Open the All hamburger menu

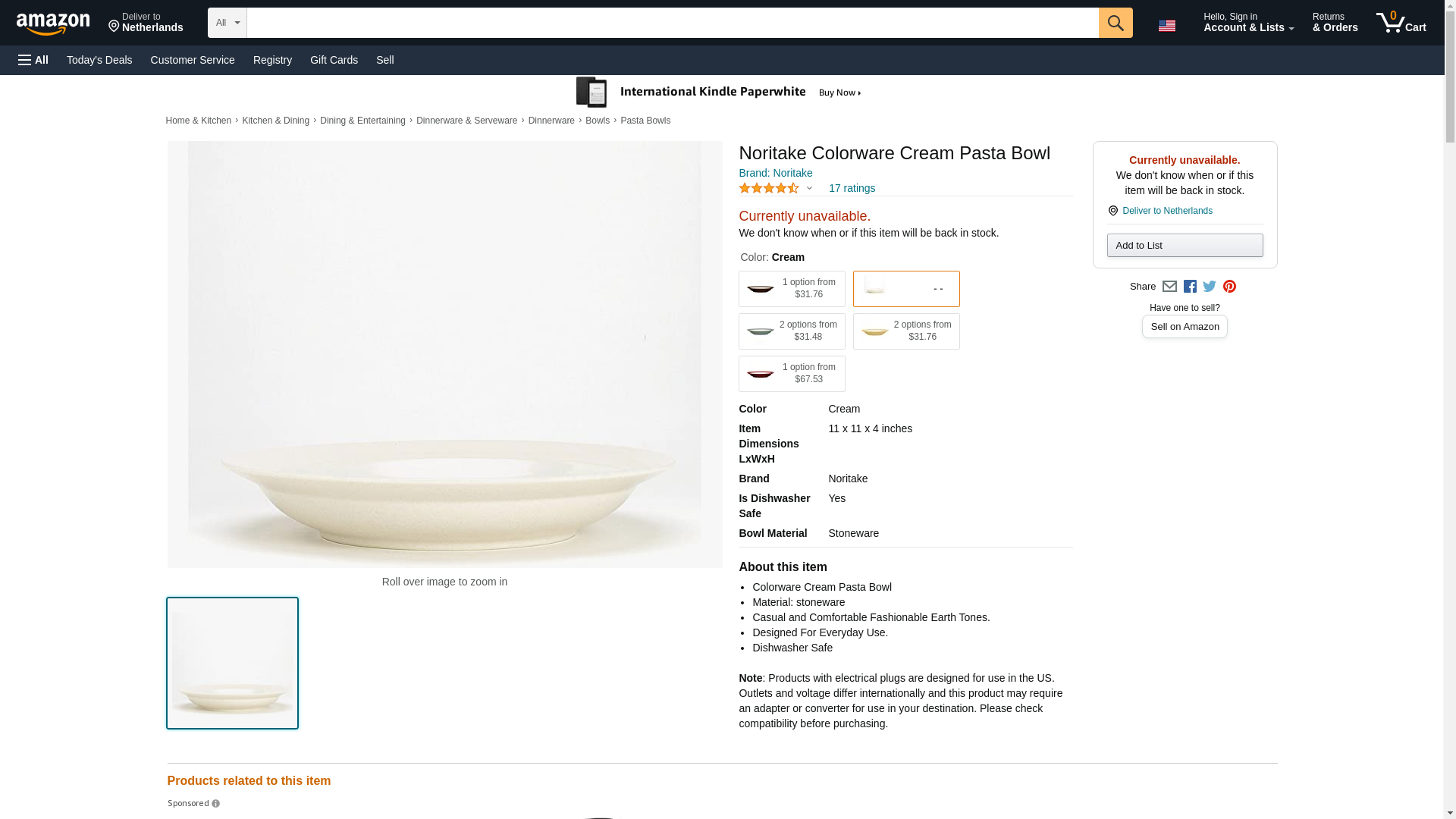[x=33, y=60]
